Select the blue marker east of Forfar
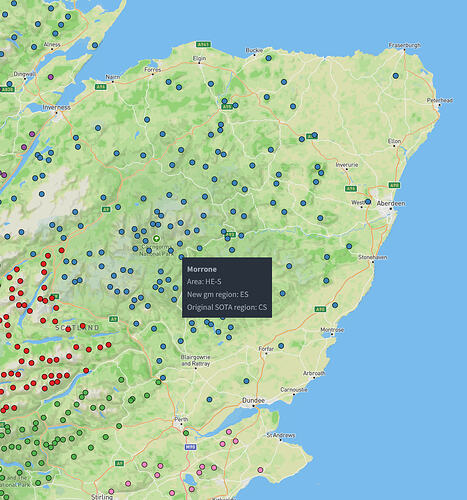Screen dimensions: 467x500 pos(281,346)
